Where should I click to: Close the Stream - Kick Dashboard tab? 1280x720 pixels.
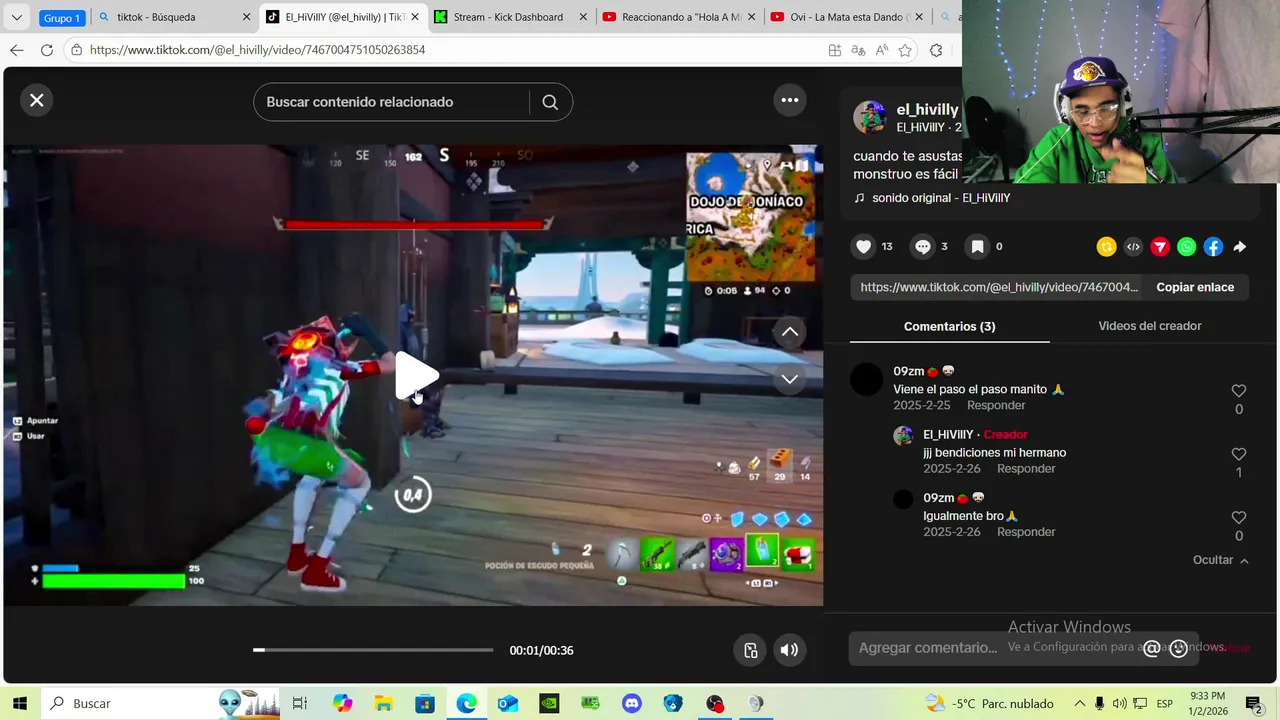point(583,17)
